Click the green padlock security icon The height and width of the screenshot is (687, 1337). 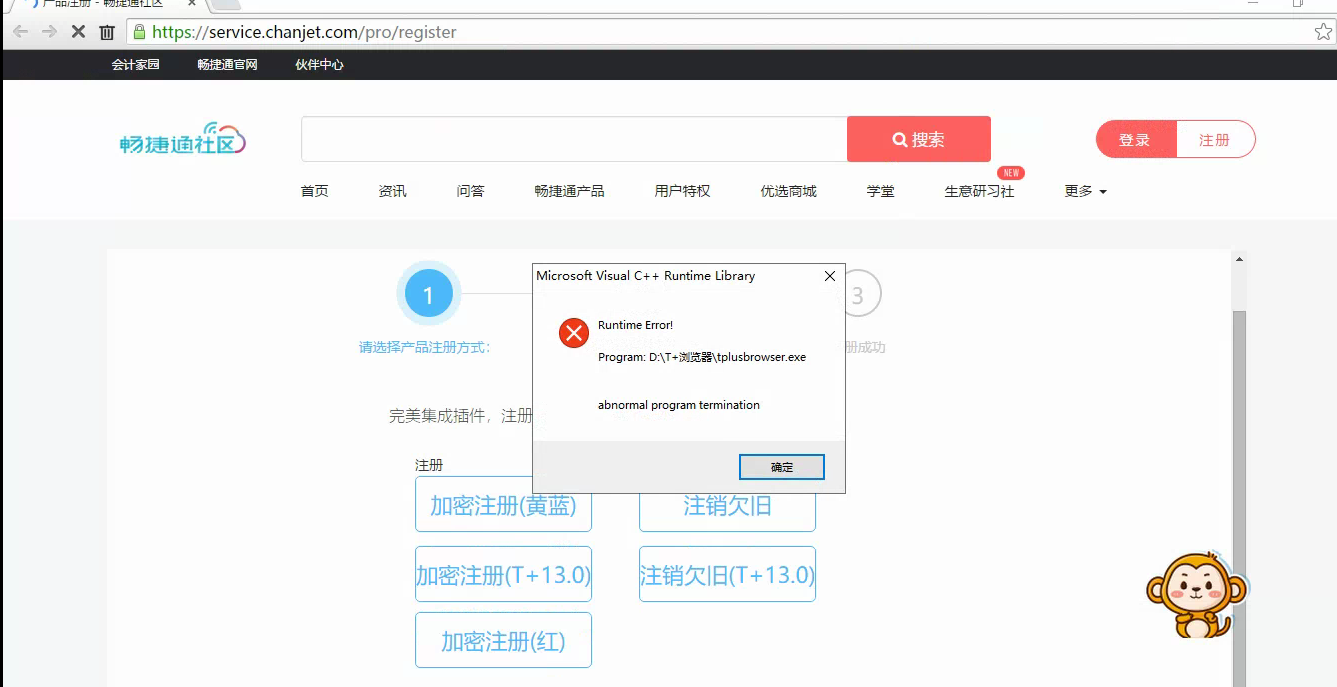(139, 32)
